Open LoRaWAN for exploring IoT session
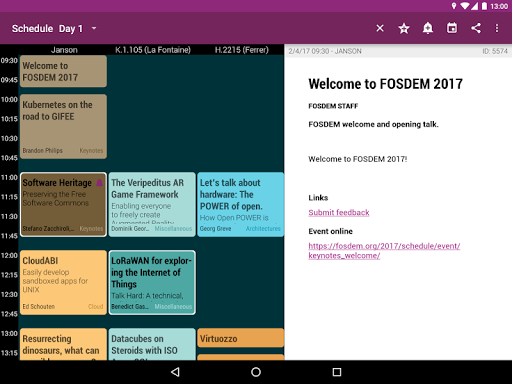Screen dimensions: 512x384 pos(152,283)
